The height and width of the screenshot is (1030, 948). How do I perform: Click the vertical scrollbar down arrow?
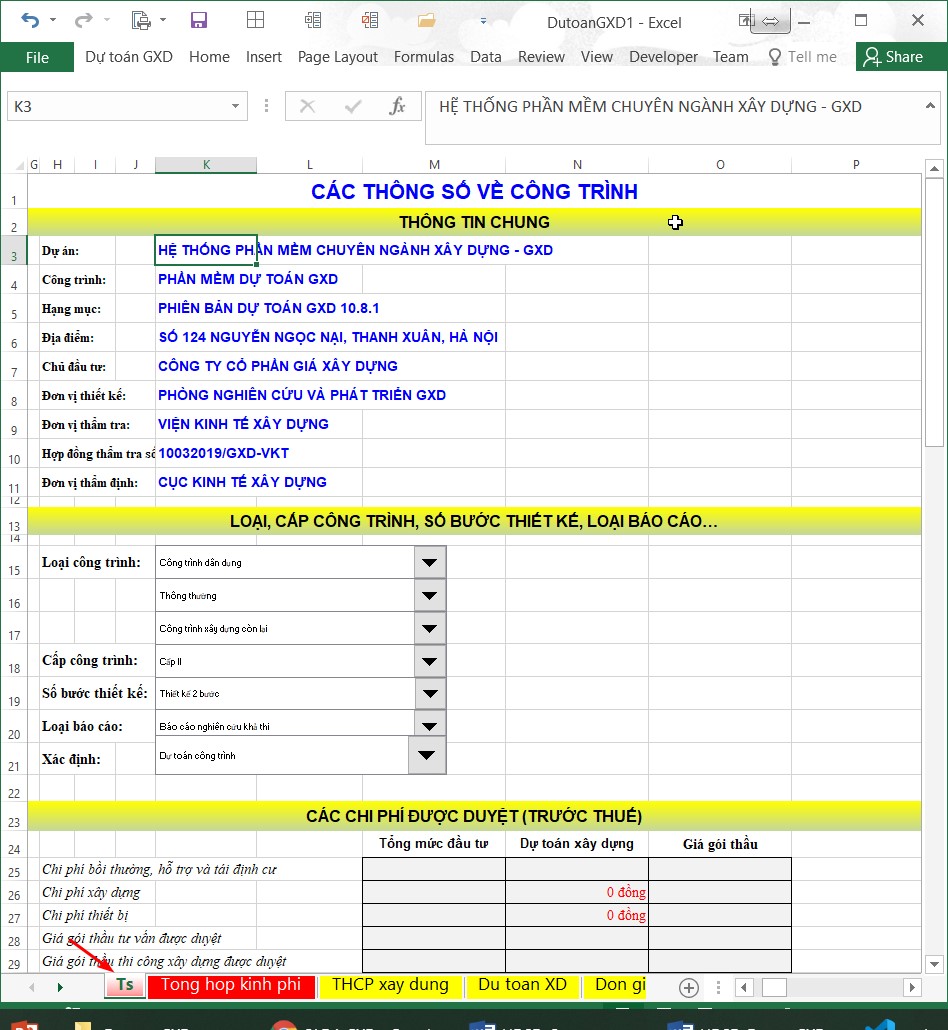pos(934,964)
